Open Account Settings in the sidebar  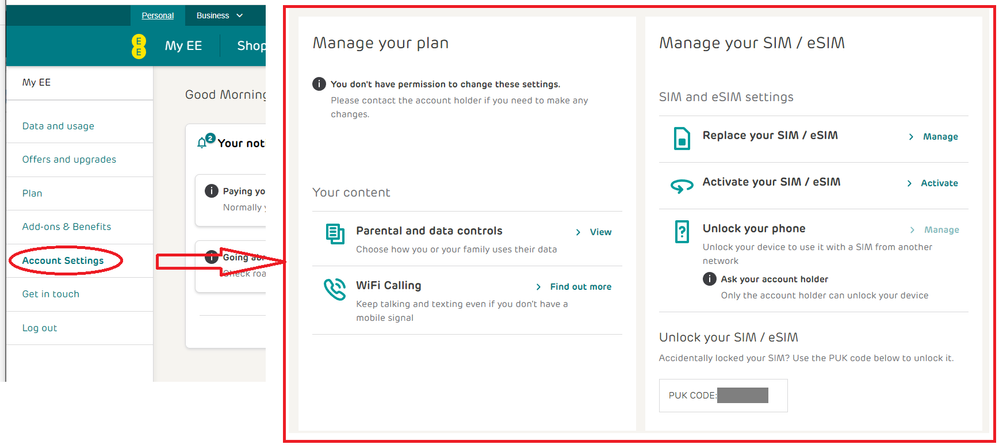pos(62,261)
